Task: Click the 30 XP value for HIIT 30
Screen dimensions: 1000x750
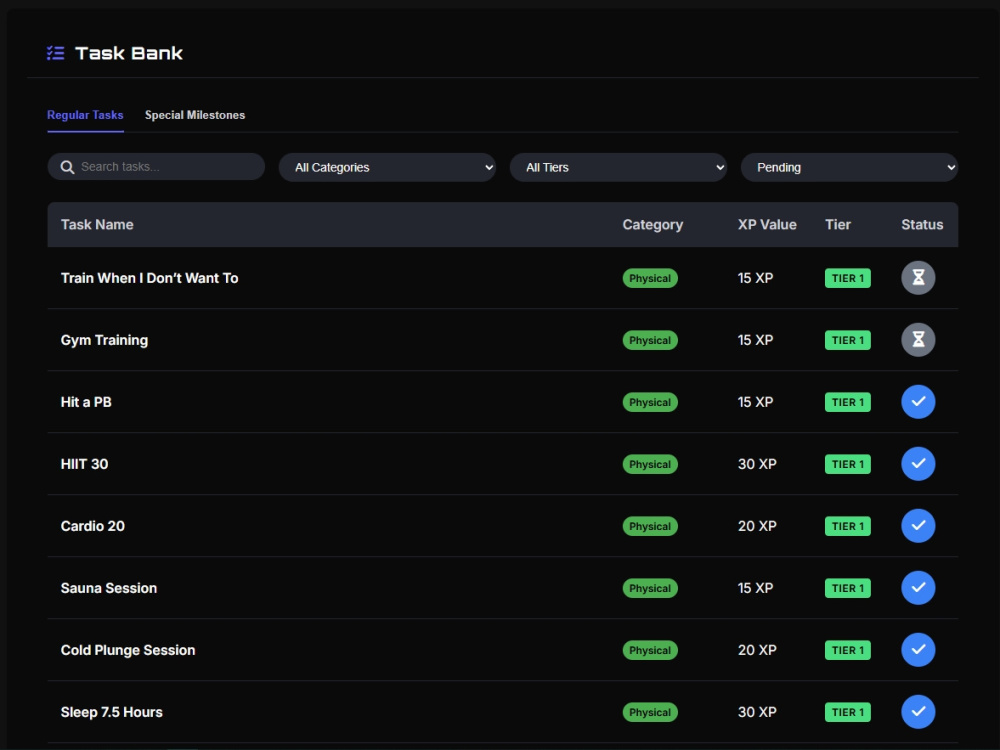Action: click(757, 464)
